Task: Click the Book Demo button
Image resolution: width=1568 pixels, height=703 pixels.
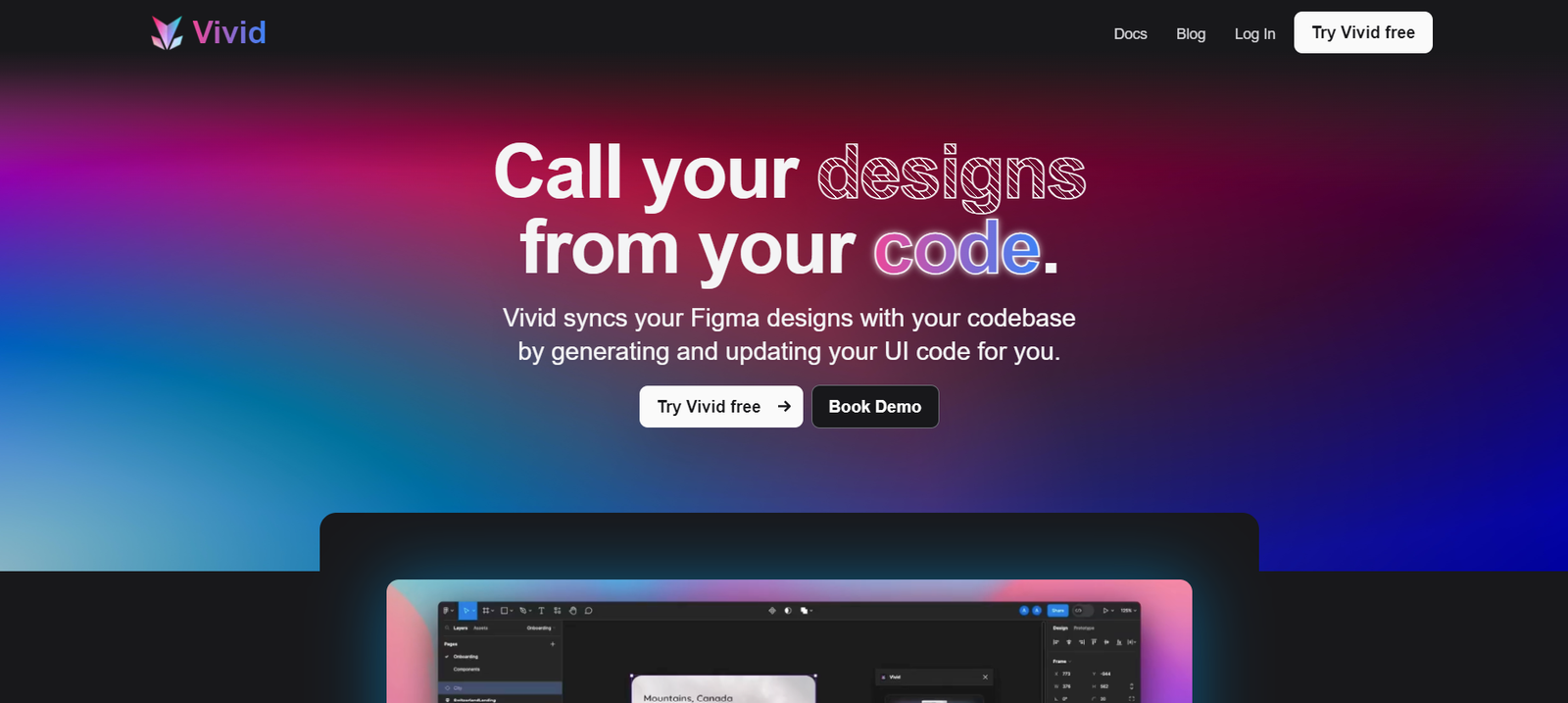Action: (x=874, y=407)
